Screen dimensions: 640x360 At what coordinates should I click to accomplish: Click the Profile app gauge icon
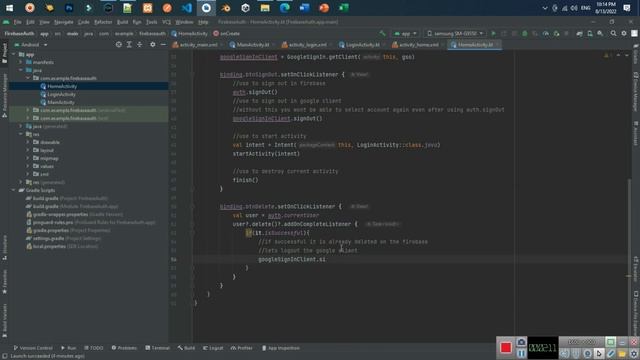click(x=546, y=33)
